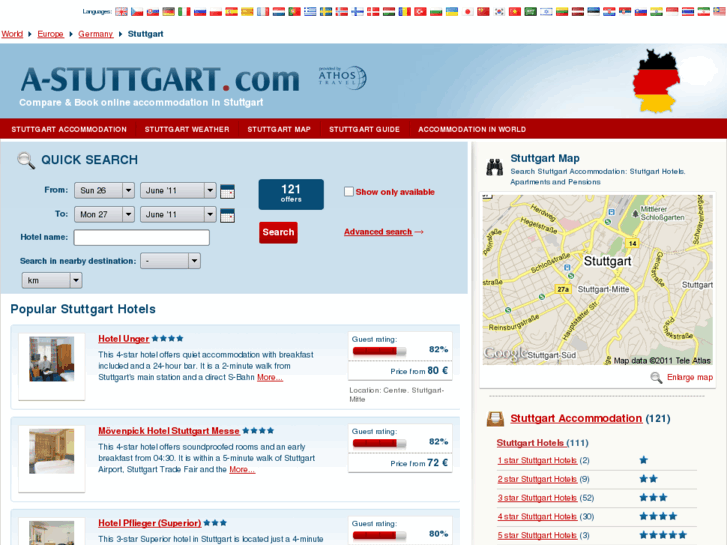The width and height of the screenshot is (727, 545).
Task: Click the Danish flag language icon
Action: (373, 12)
